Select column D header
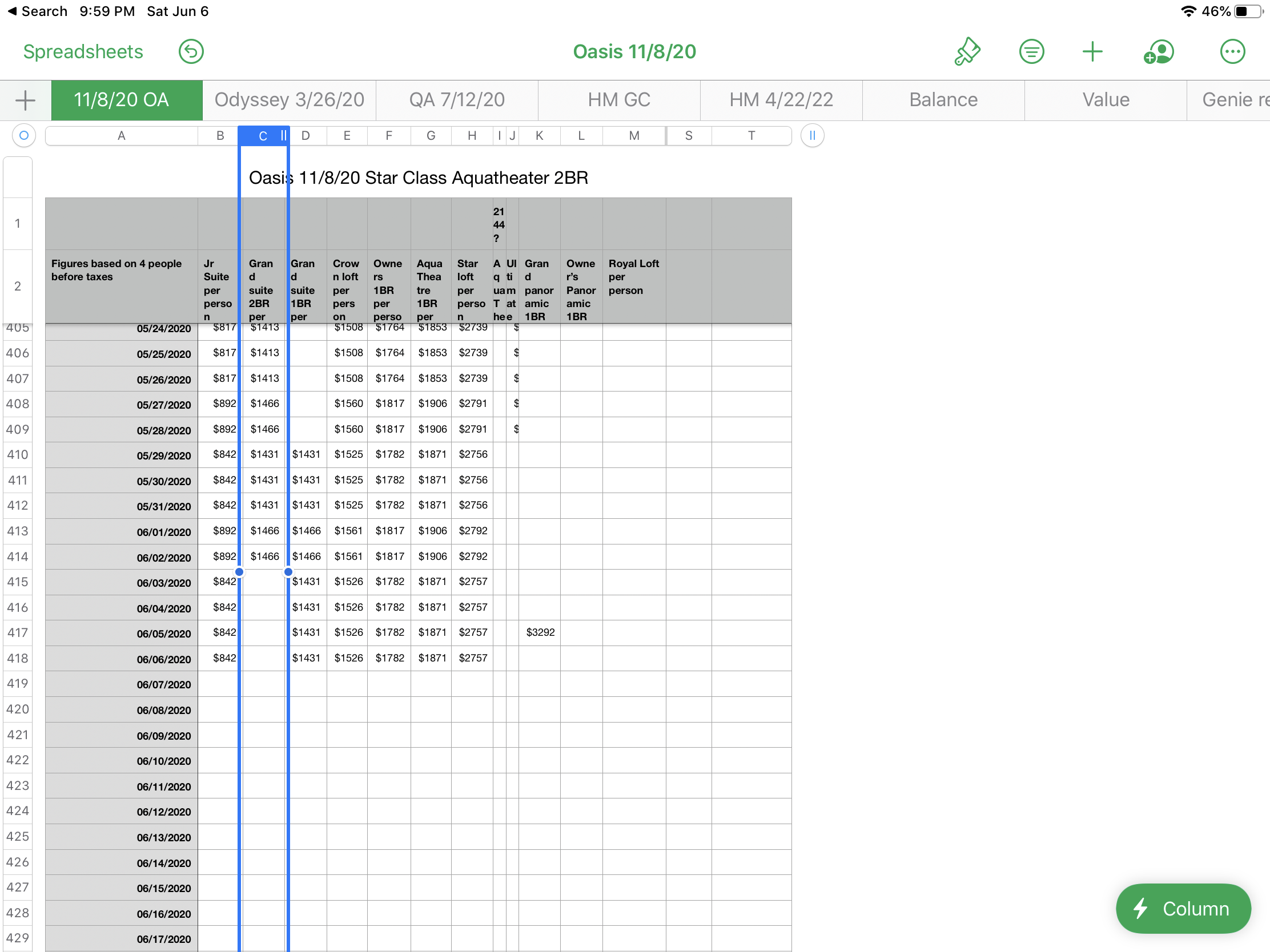The width and height of the screenshot is (1270, 952). pyautogui.click(x=306, y=135)
